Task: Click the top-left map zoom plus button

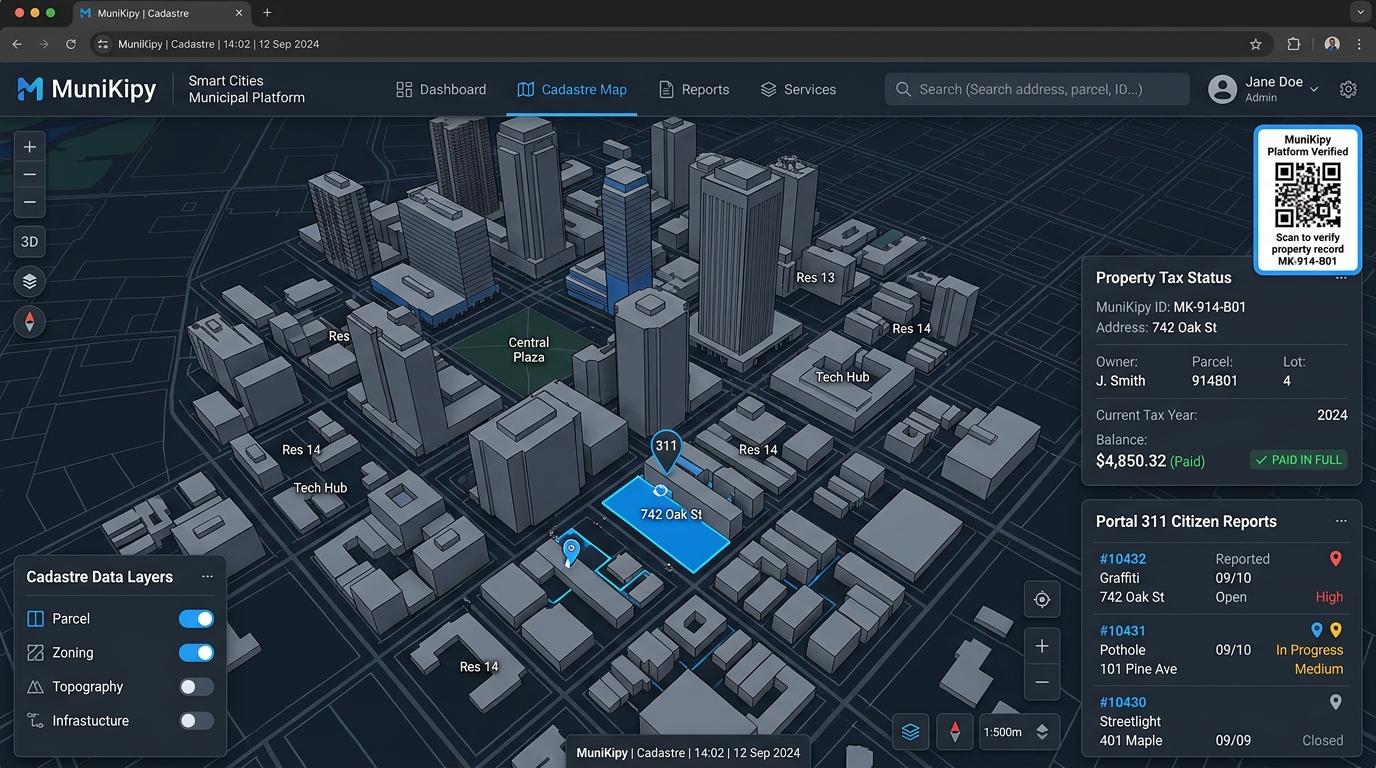Action: (30, 147)
